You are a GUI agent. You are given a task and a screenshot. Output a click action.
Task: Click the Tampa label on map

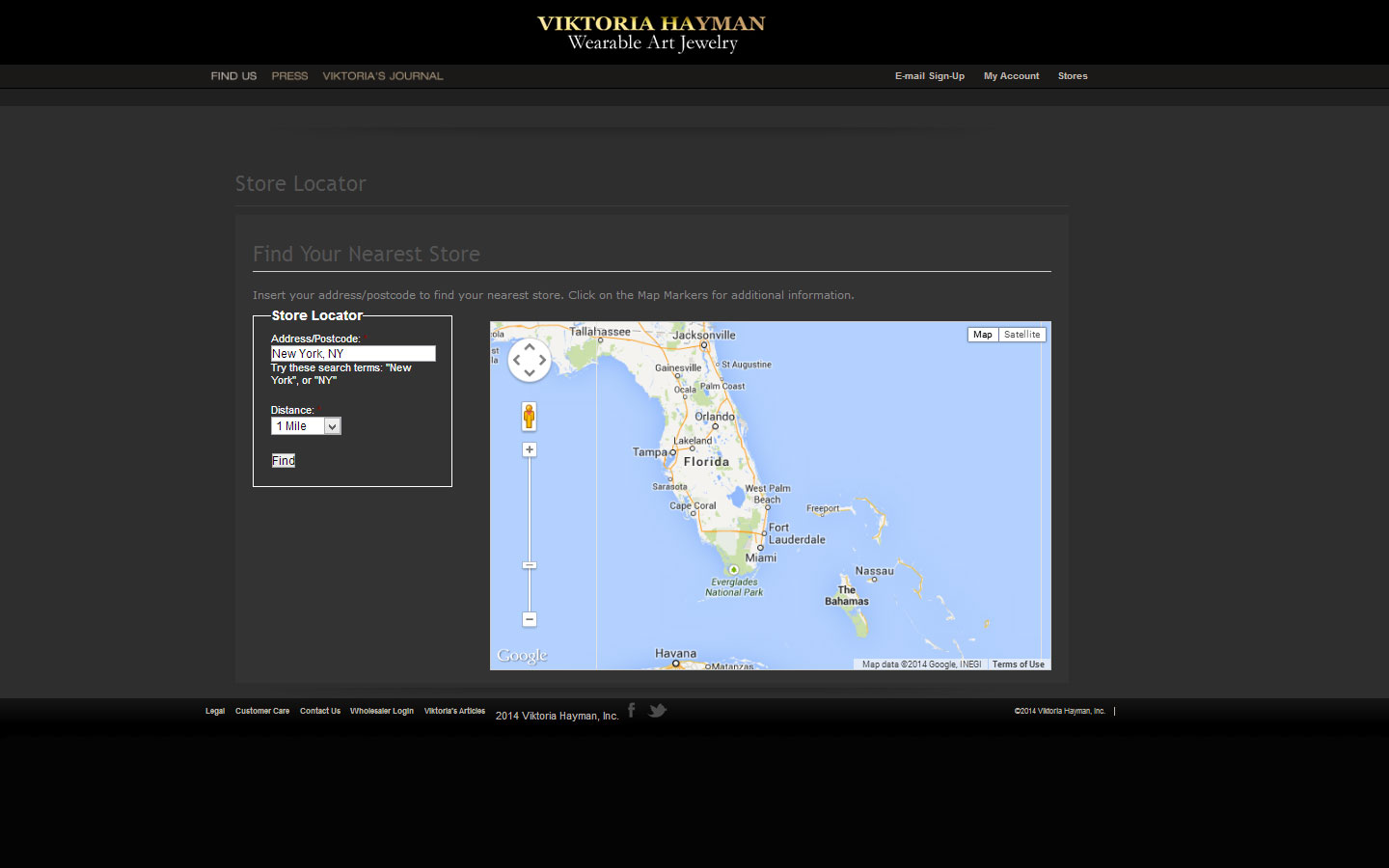pos(650,451)
